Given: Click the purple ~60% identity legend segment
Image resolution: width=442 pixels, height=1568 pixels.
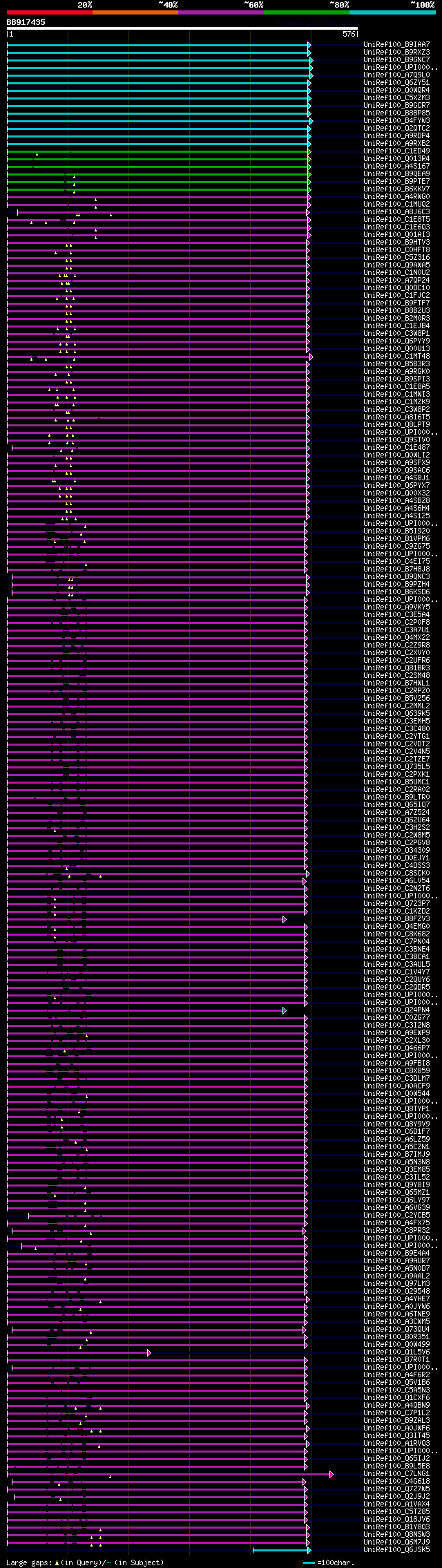Looking at the screenshot, I should (220, 12).
